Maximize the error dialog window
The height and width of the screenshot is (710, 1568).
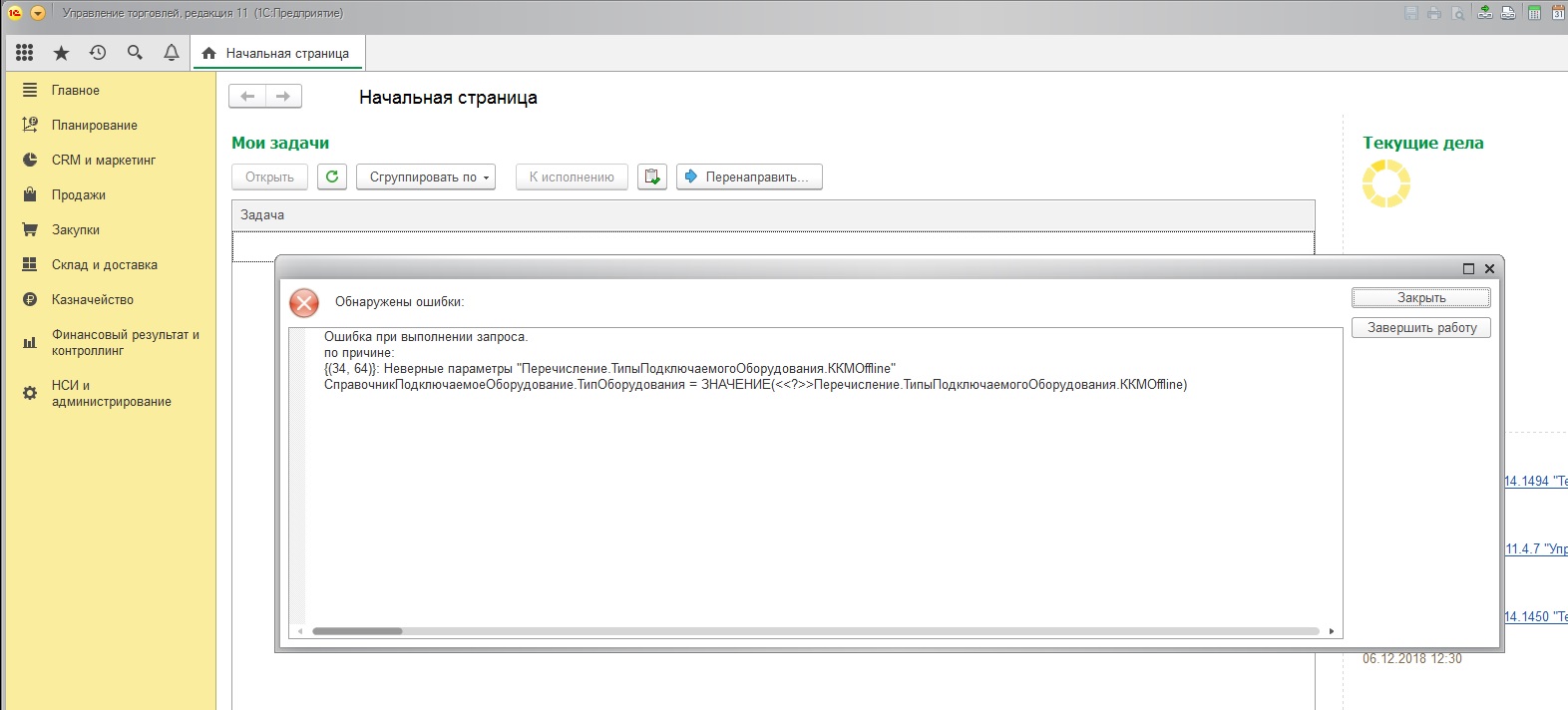point(1468,269)
